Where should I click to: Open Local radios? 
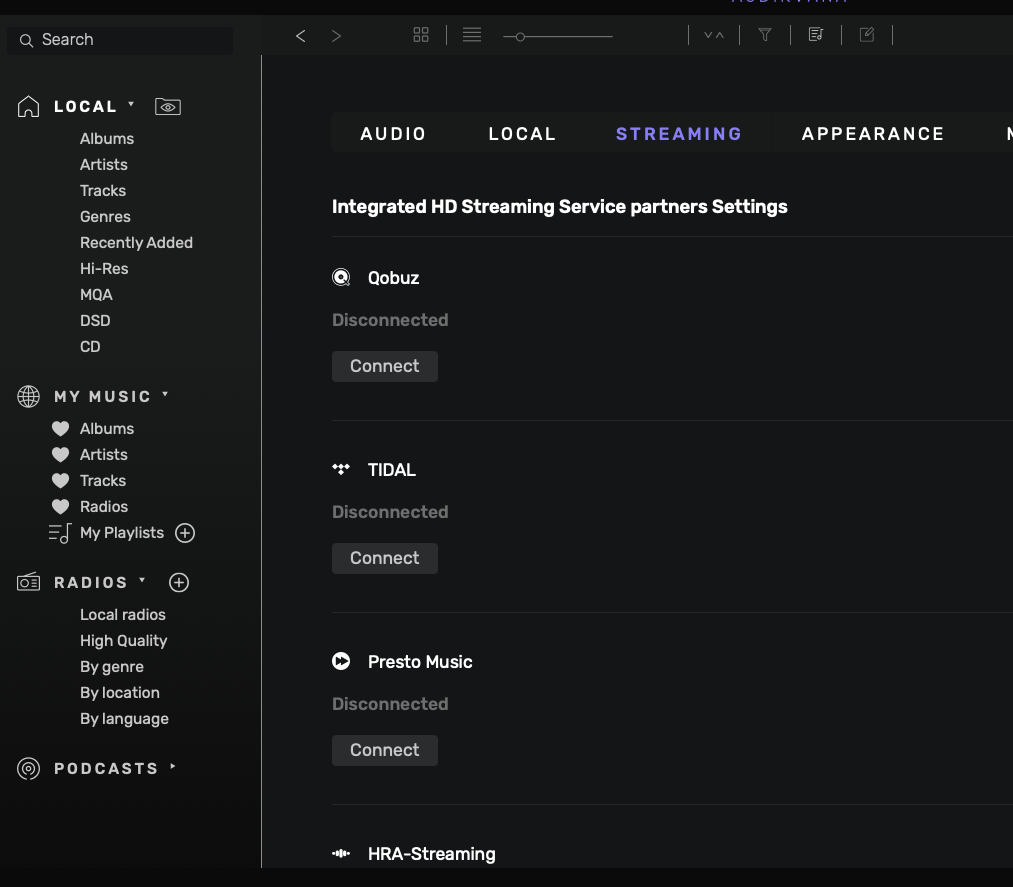(123, 615)
